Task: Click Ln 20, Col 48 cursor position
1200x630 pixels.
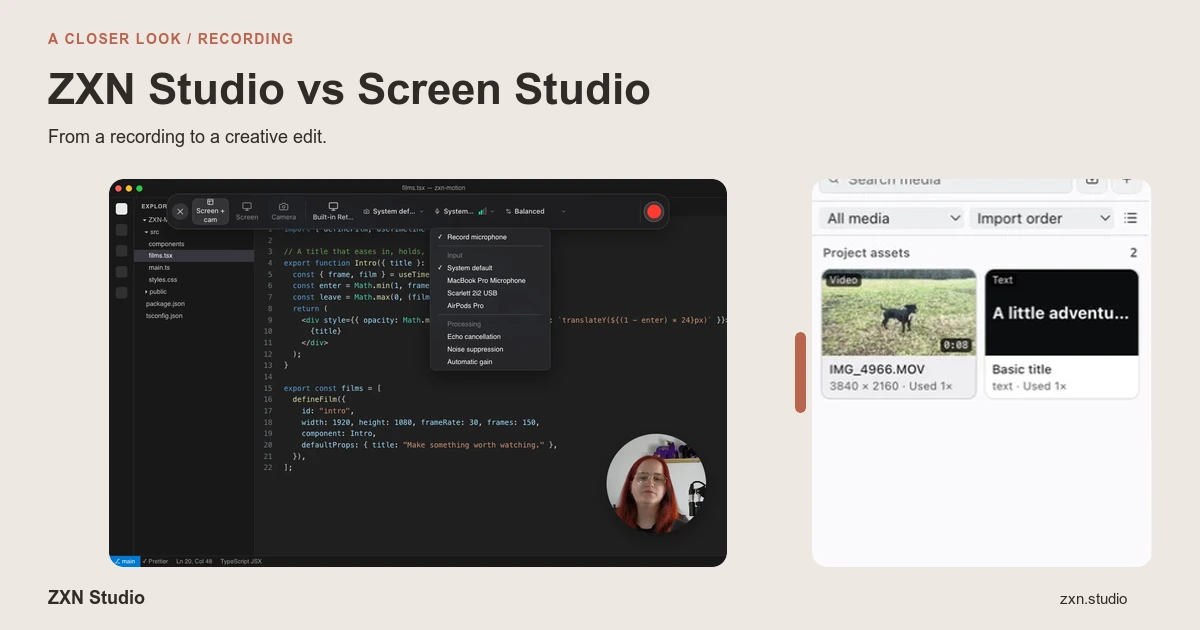Action: (194, 561)
